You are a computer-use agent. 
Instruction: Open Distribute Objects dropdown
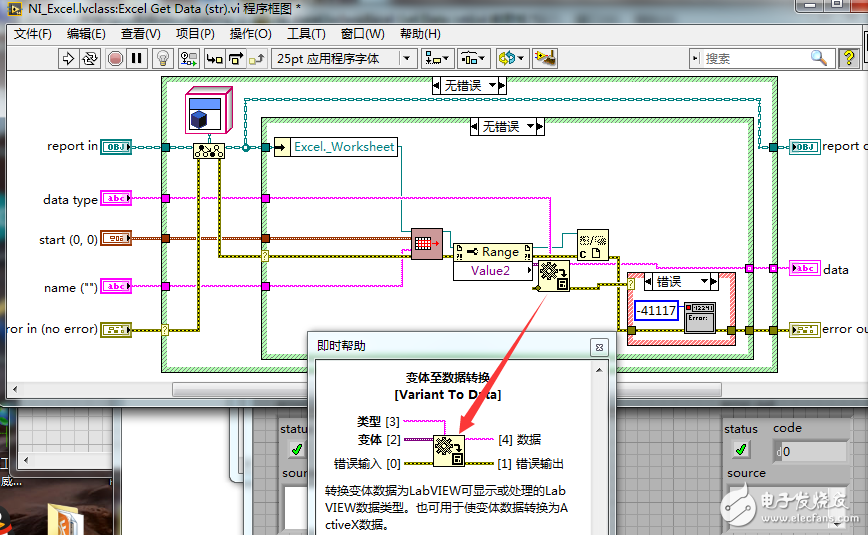(x=473, y=58)
